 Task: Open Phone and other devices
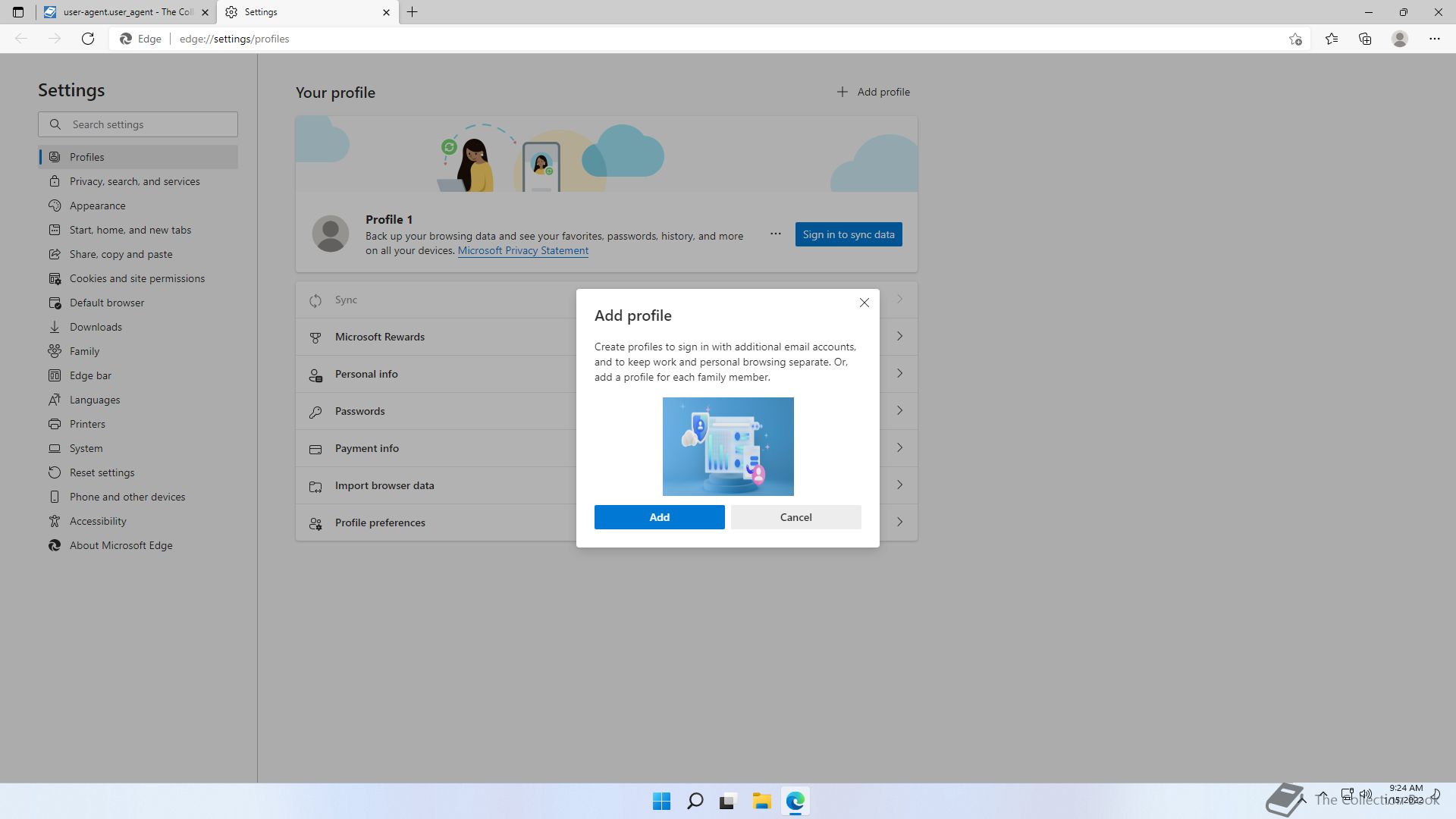click(138, 497)
